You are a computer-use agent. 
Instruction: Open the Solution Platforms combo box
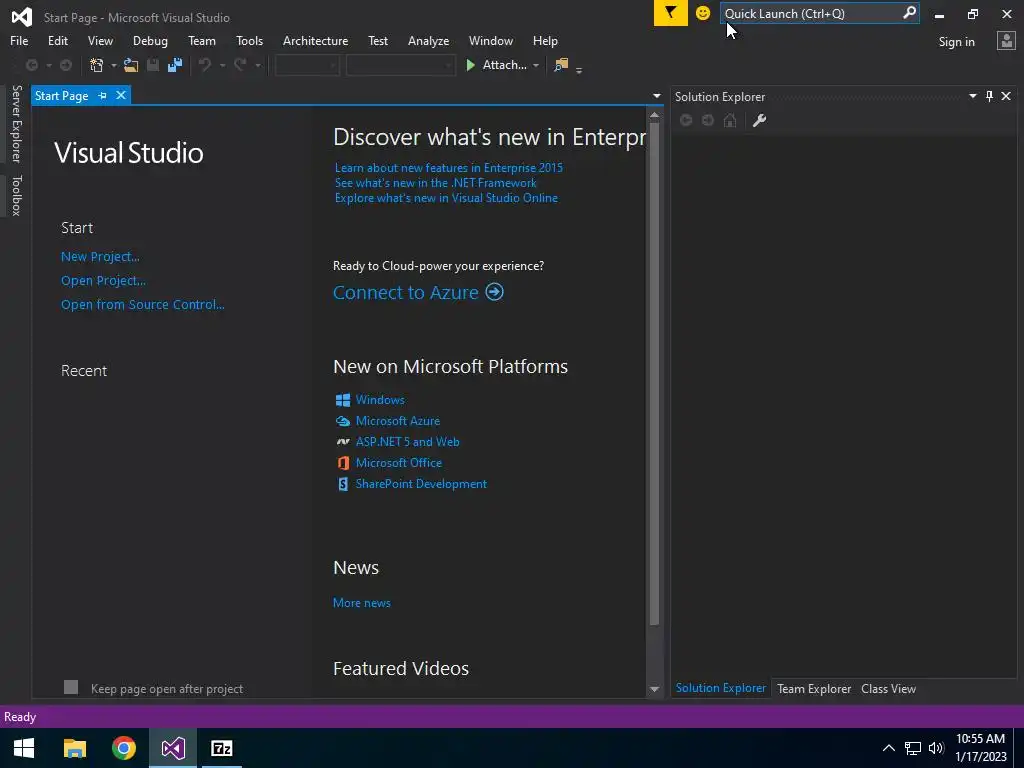click(x=400, y=65)
